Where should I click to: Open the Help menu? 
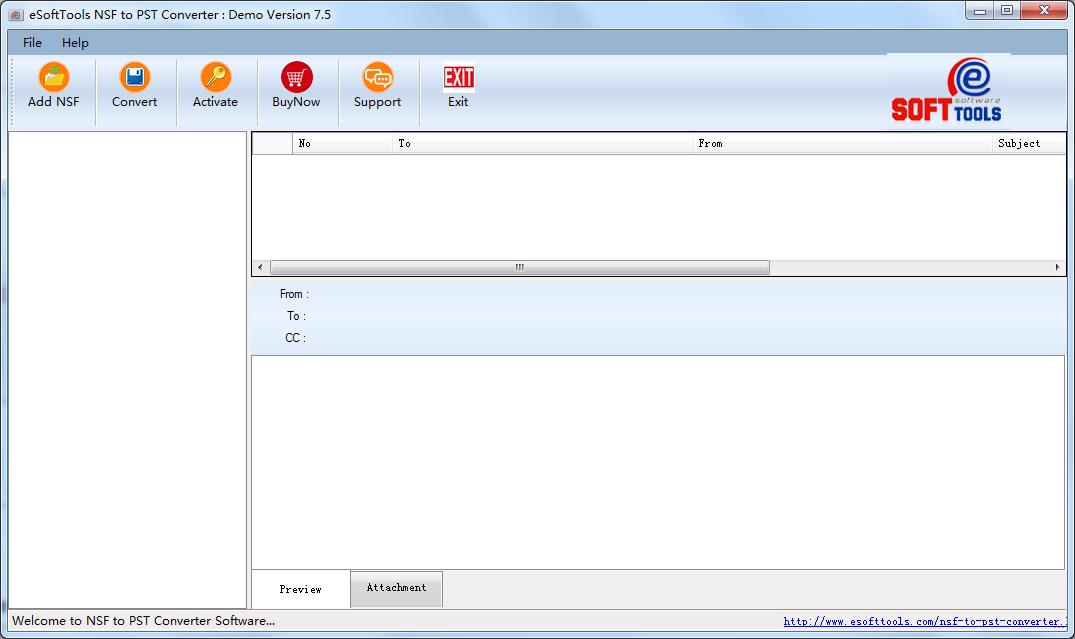74,42
